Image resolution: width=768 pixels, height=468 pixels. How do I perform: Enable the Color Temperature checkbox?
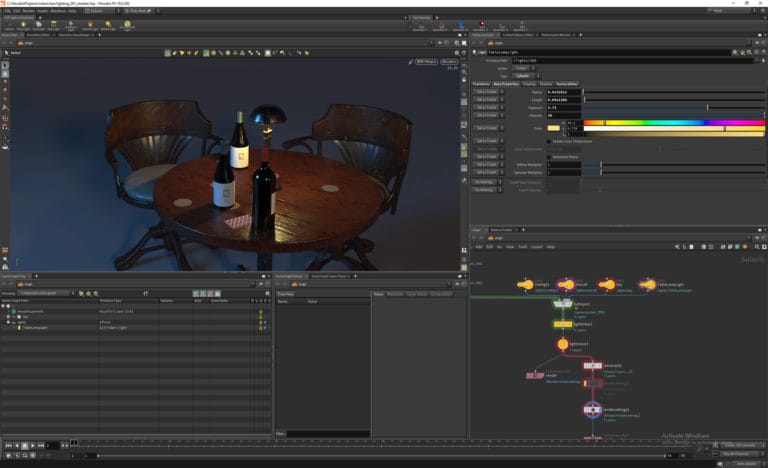(x=547, y=141)
